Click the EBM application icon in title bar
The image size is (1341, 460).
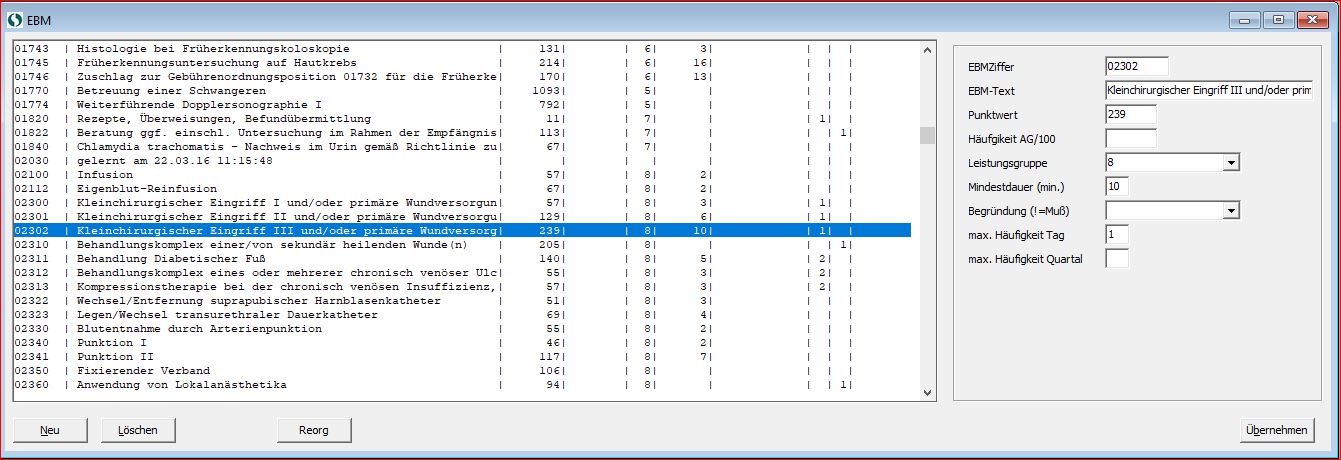(14, 18)
